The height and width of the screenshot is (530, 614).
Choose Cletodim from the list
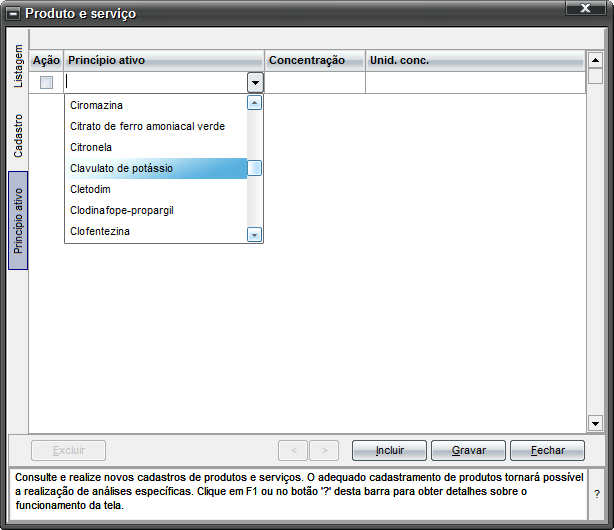pyautogui.click(x=156, y=190)
